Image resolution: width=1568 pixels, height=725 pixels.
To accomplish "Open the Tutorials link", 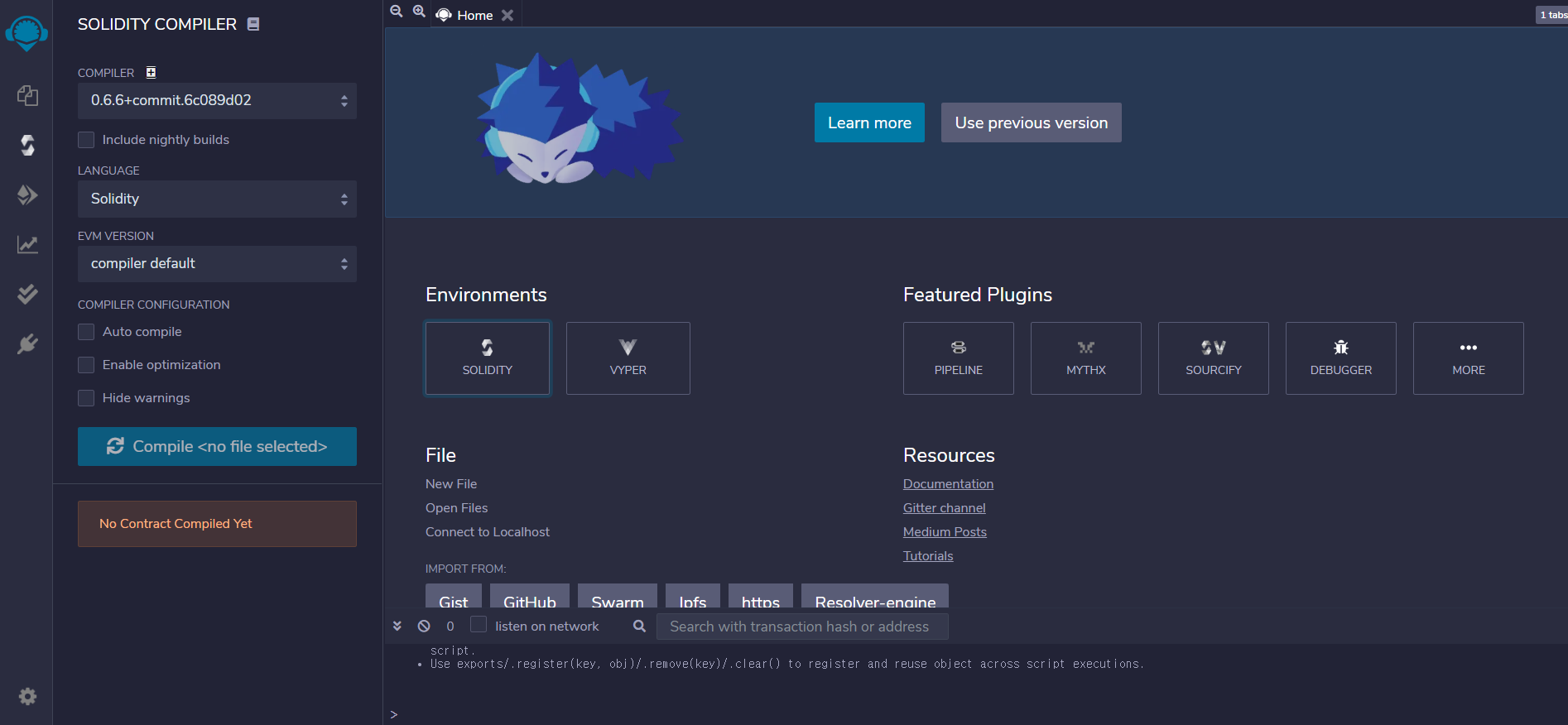I will (x=928, y=556).
